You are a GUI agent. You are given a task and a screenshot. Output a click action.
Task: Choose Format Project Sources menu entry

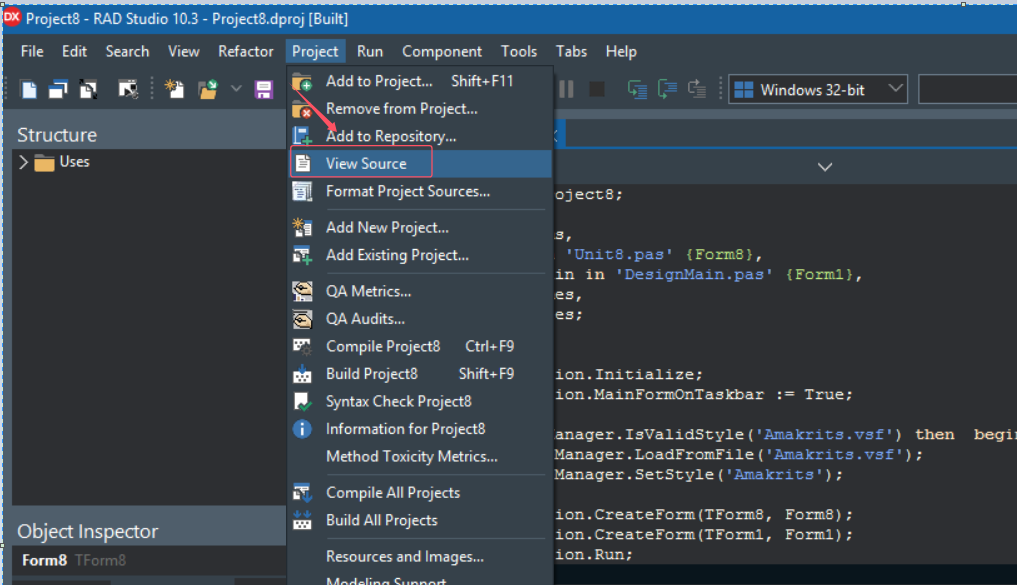[420, 191]
